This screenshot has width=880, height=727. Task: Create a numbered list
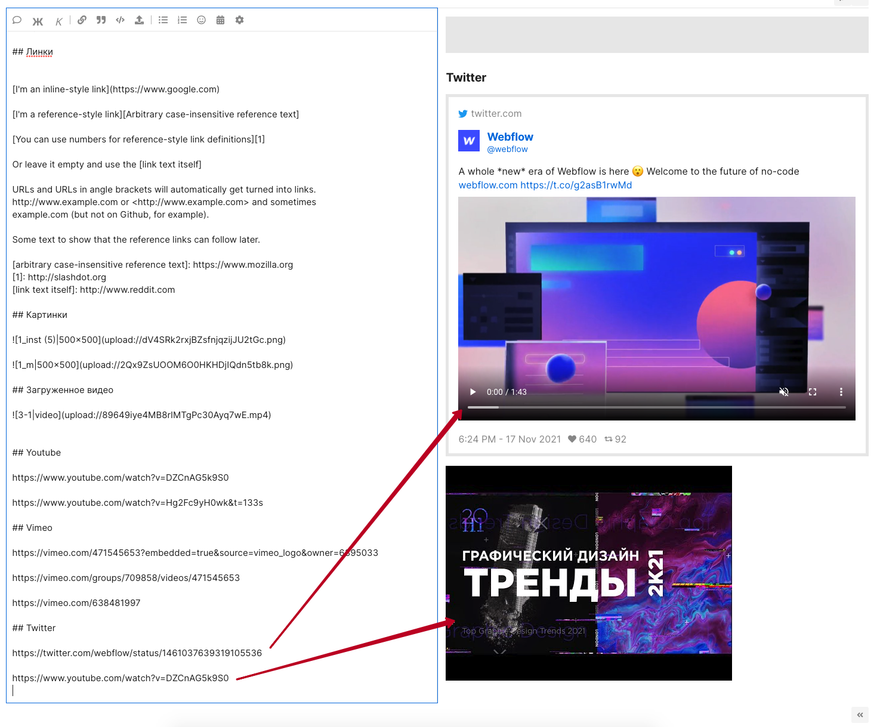coord(182,20)
